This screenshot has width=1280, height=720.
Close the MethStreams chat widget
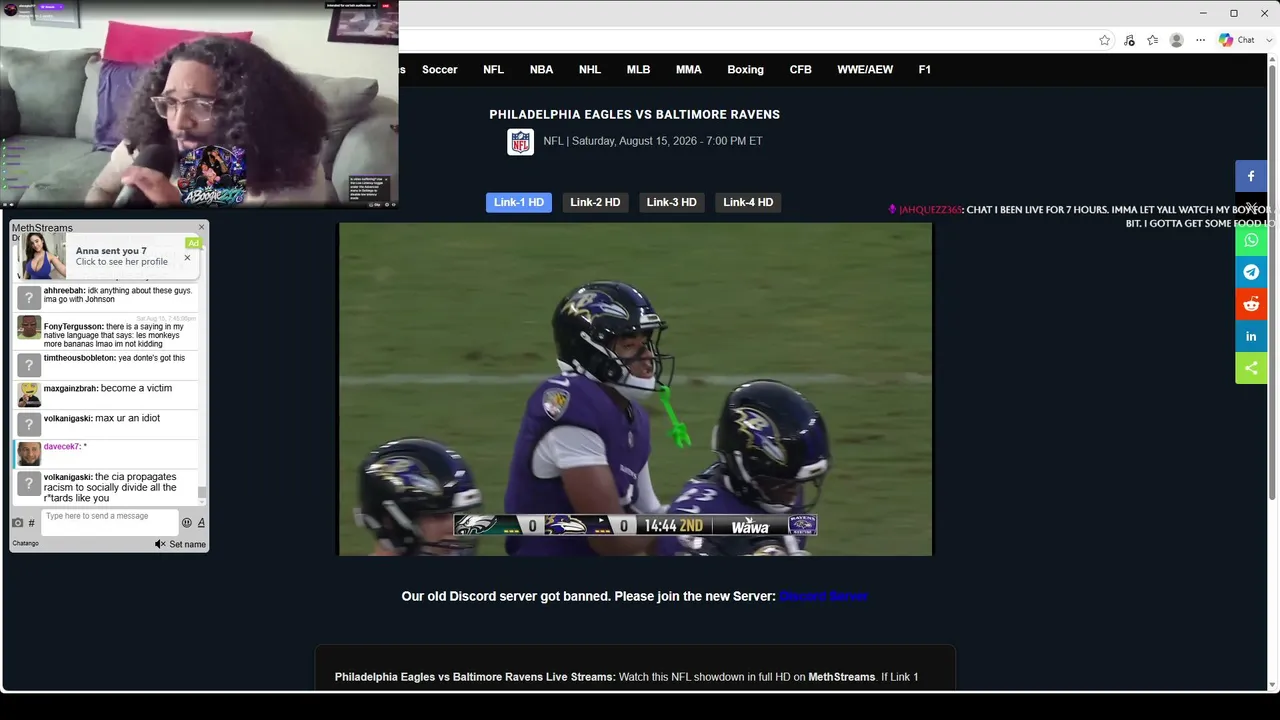pos(201,227)
